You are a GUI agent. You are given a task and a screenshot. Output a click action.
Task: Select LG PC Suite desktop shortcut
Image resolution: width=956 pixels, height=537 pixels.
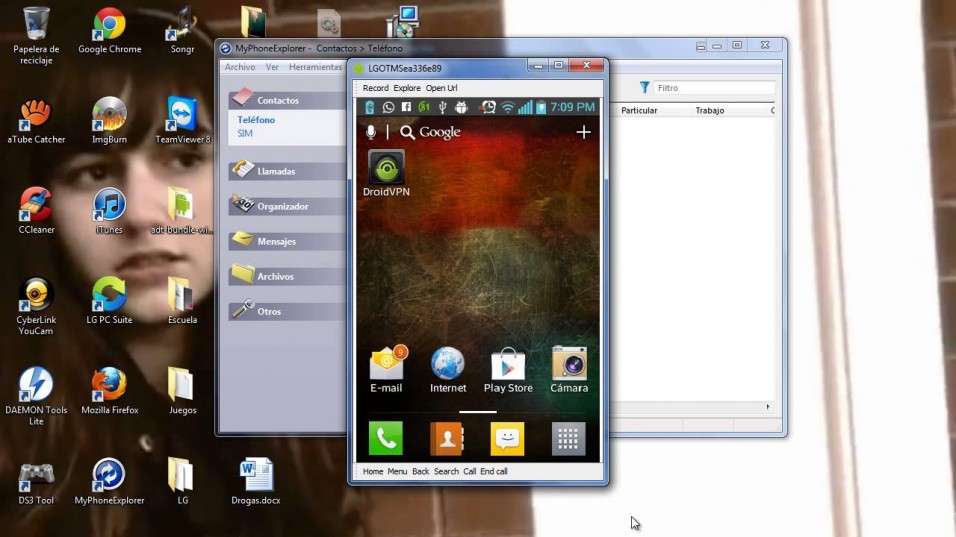pos(110,301)
